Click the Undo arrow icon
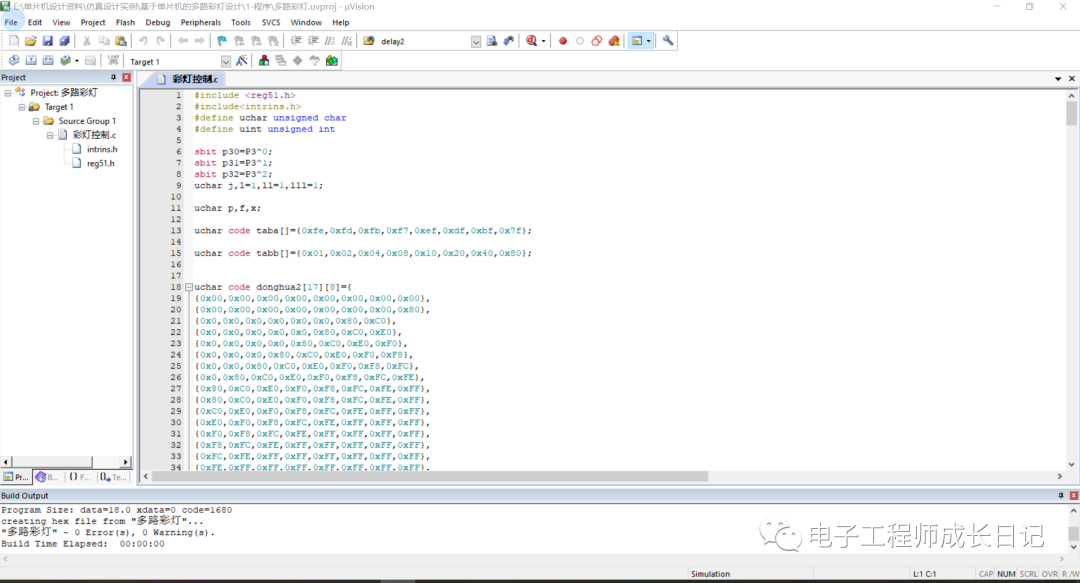 (x=143, y=41)
